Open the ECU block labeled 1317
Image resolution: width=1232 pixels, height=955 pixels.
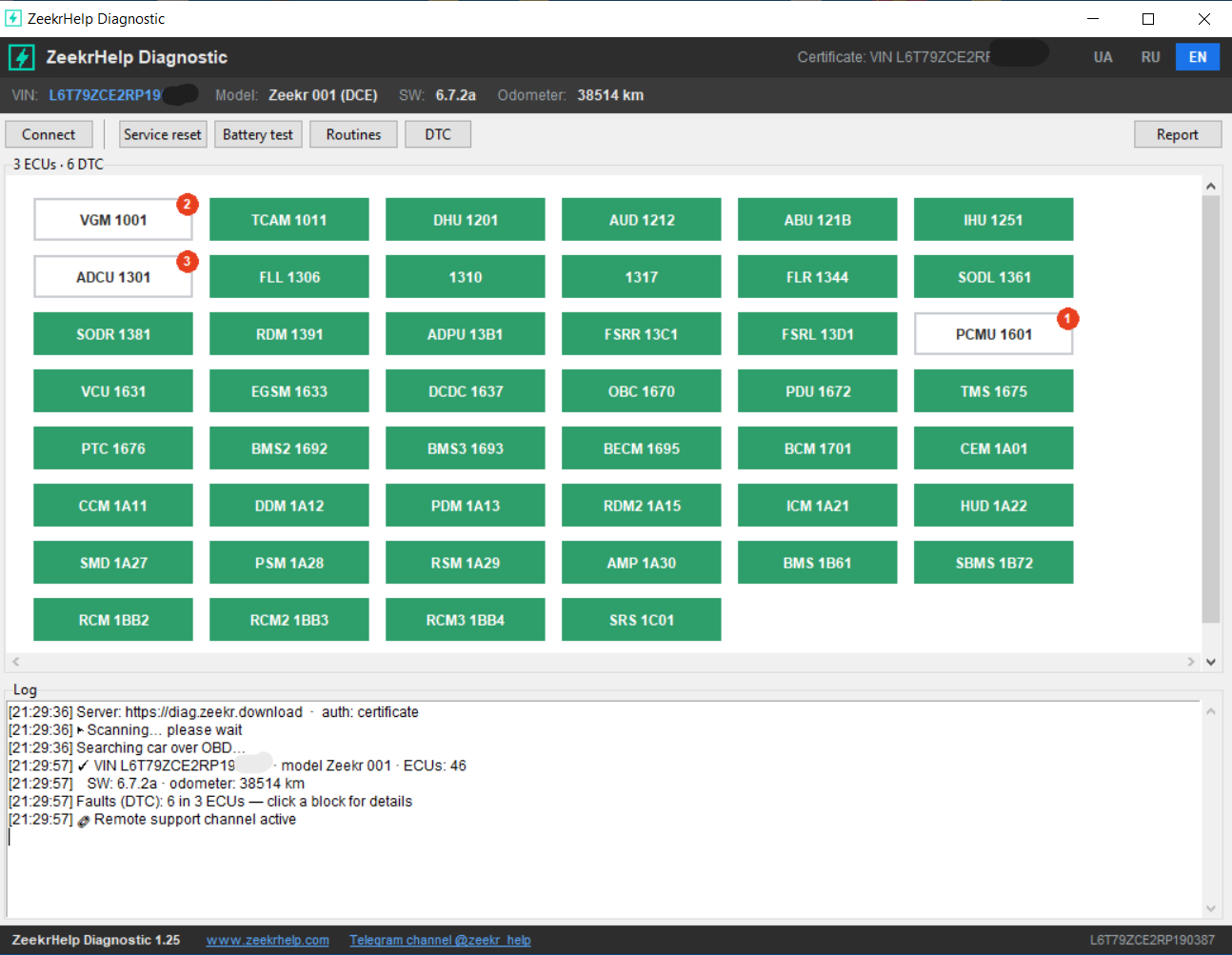pyautogui.click(x=642, y=277)
